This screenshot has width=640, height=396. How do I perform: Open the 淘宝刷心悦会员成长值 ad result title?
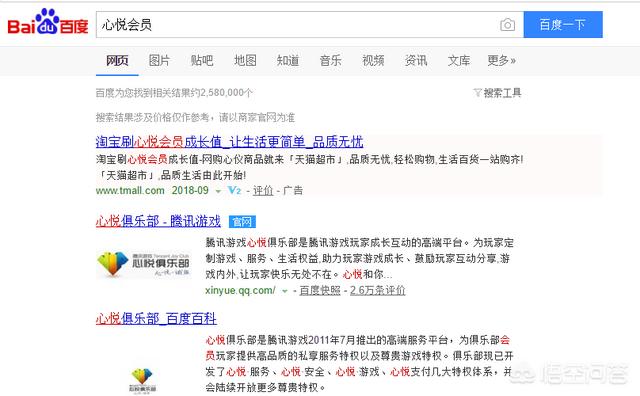[229, 142]
